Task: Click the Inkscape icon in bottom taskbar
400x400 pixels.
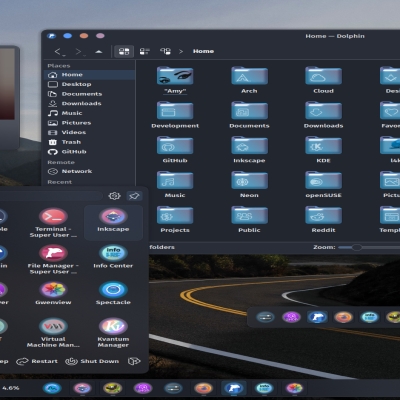Action: click(82, 388)
